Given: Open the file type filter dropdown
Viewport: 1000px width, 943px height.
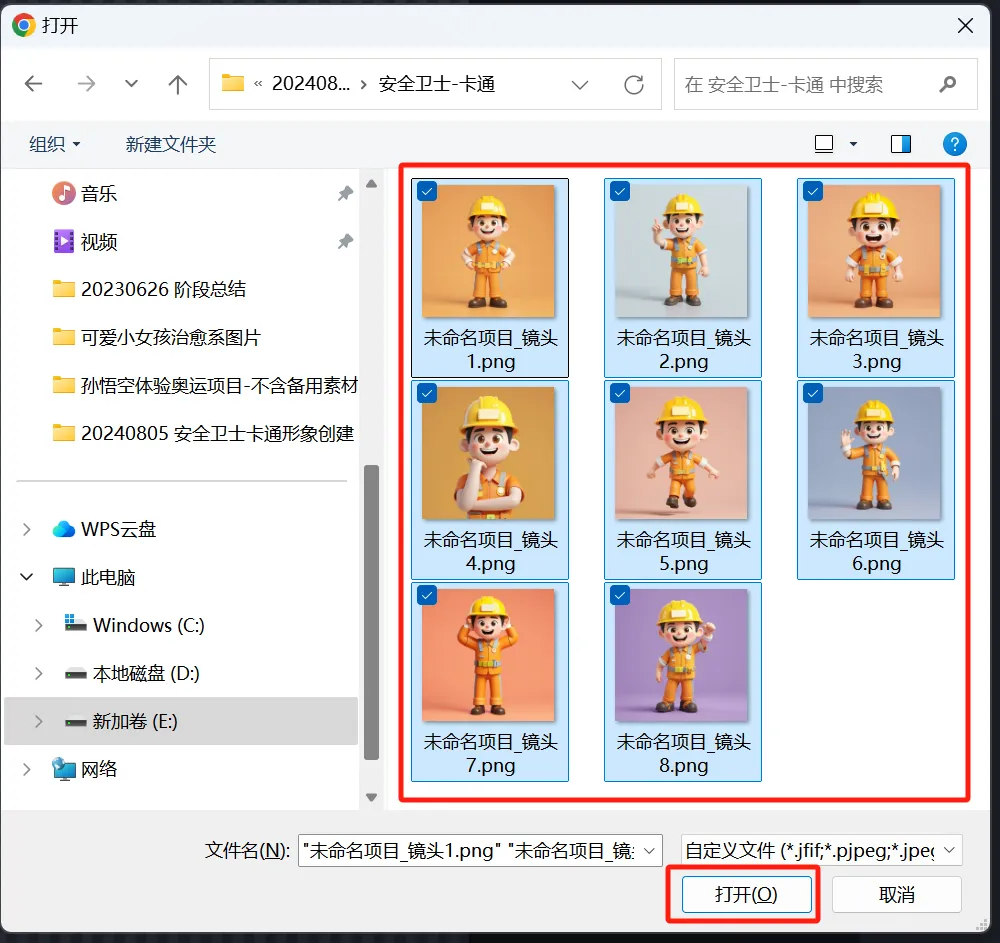Looking at the screenshot, I should pos(821,850).
